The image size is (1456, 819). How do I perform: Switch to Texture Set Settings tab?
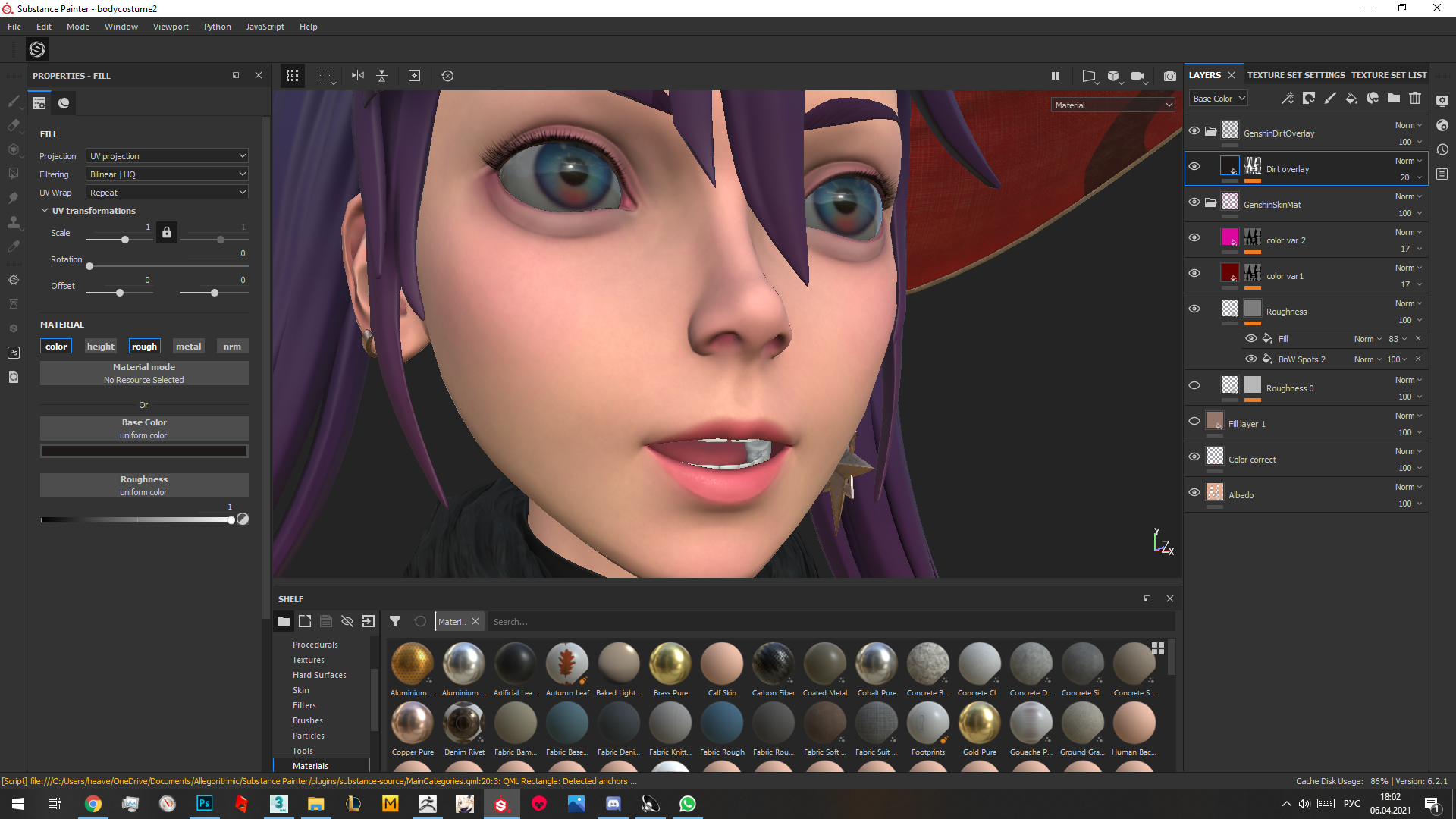pos(1296,75)
